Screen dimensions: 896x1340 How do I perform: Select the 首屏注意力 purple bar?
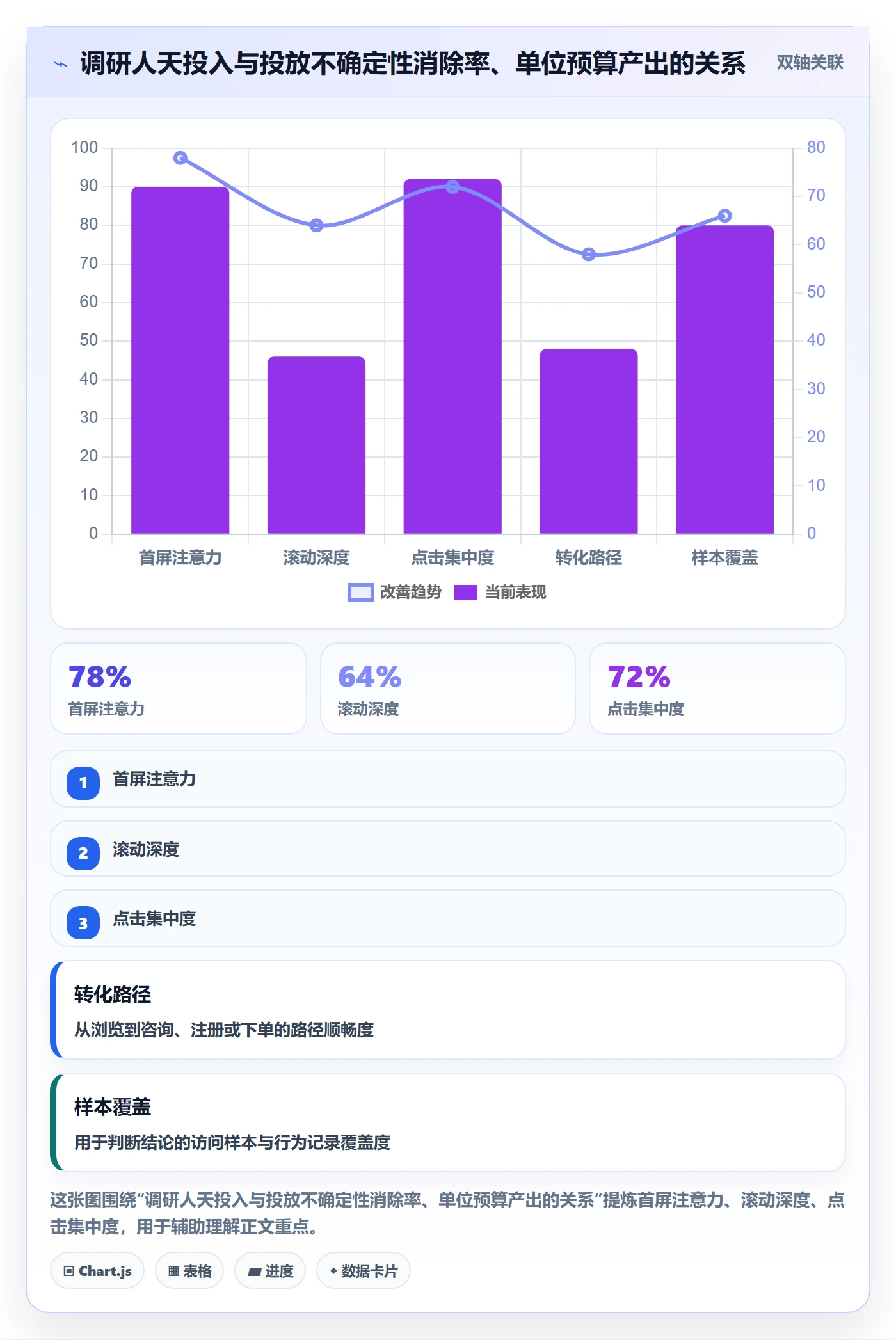coord(180,360)
